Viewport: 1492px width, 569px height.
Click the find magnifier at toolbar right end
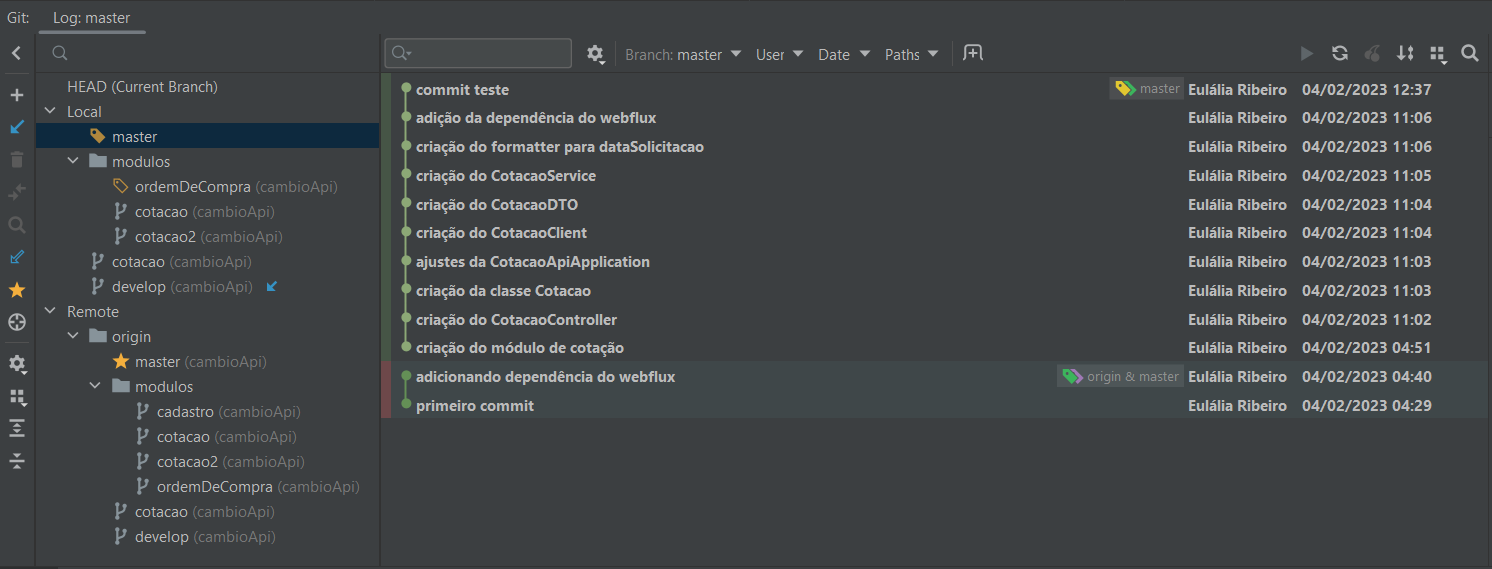pos(1470,54)
